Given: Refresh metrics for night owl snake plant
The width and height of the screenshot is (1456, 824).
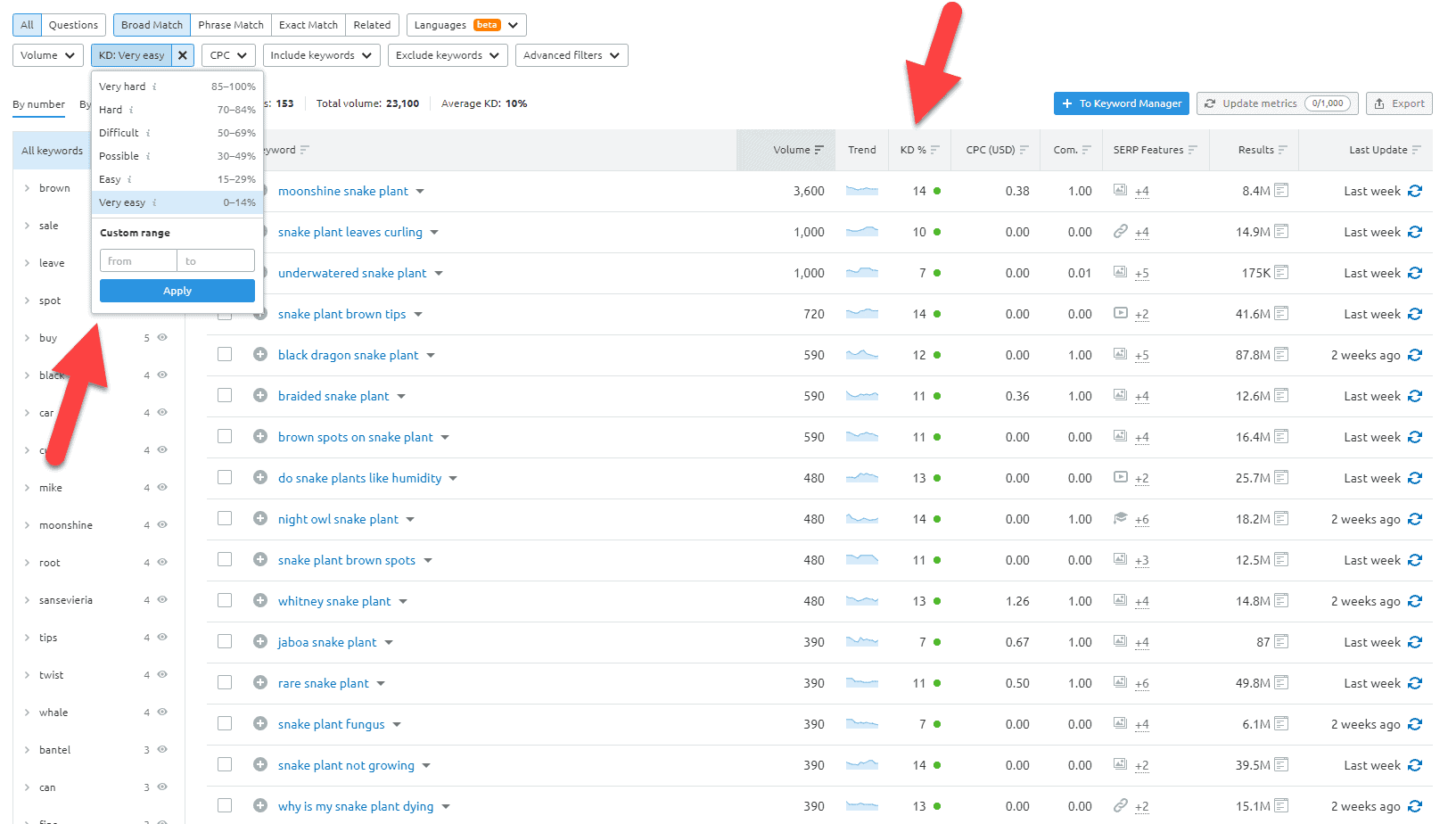Looking at the screenshot, I should [x=1415, y=519].
